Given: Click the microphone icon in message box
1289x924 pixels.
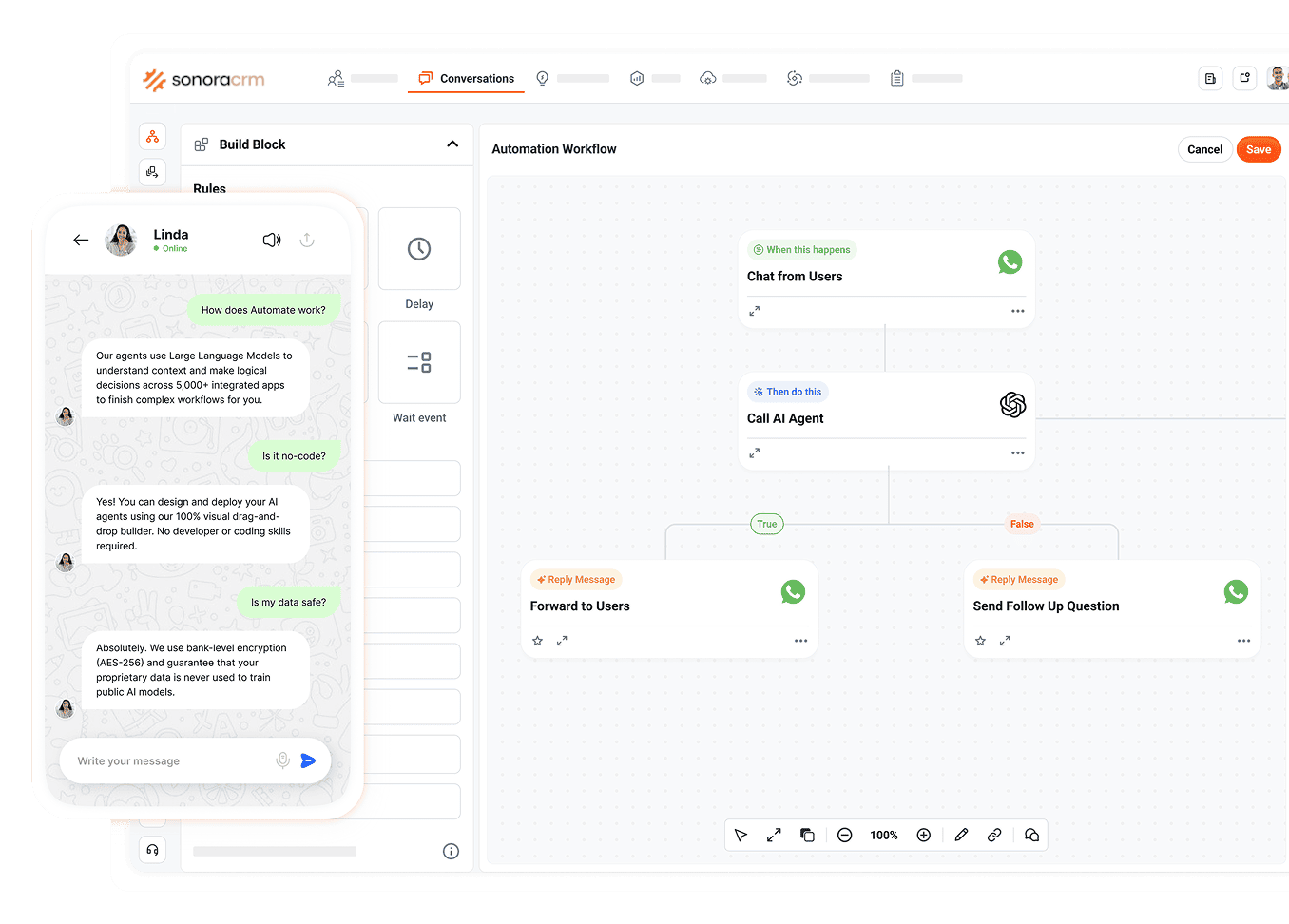Looking at the screenshot, I should (x=282, y=760).
